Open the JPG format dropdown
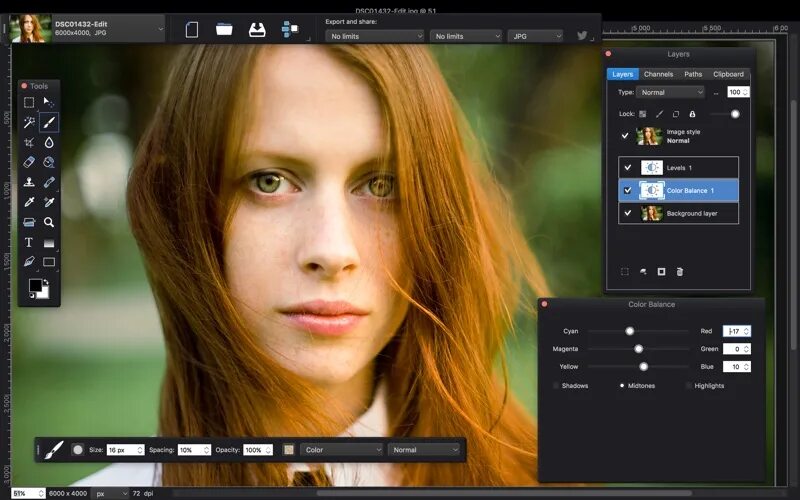The image size is (800, 500). 535,36
